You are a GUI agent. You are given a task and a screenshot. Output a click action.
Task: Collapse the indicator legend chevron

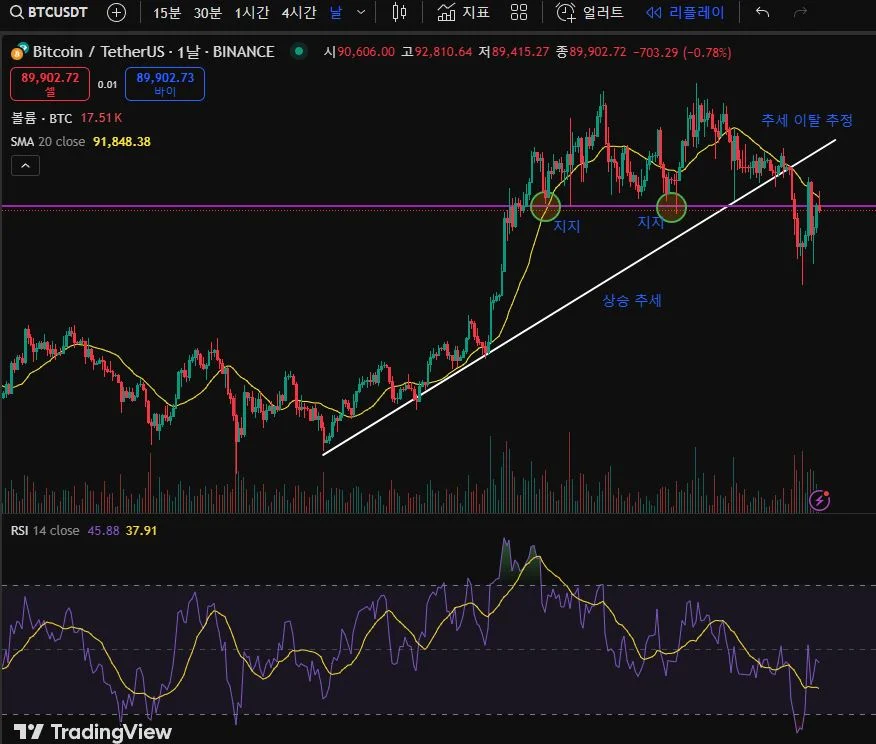25,166
